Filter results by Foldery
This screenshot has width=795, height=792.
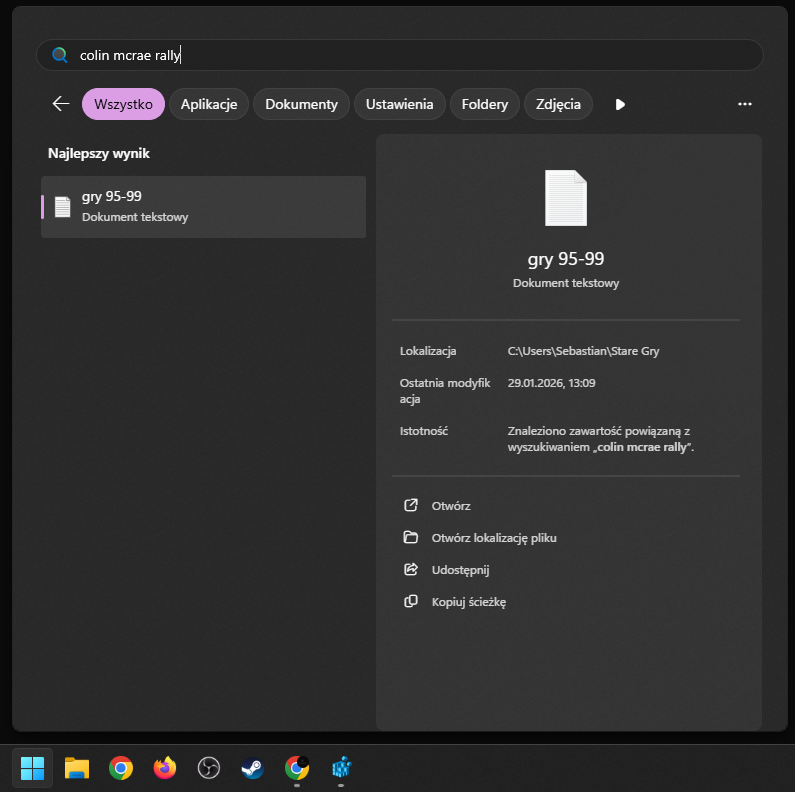(x=485, y=104)
